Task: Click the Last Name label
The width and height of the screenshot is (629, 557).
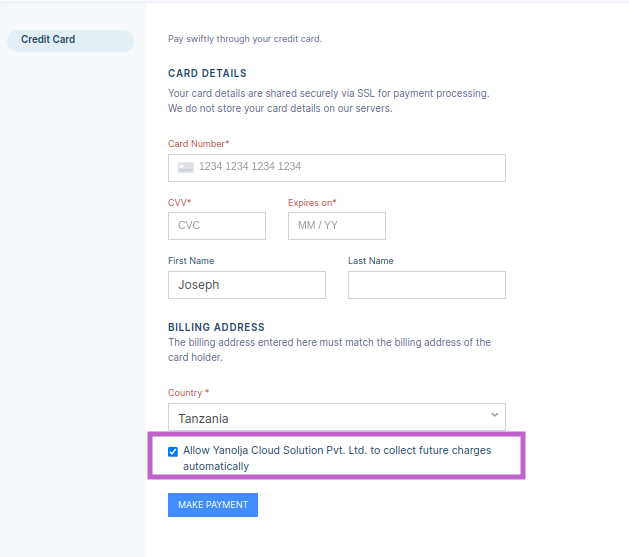Action: click(x=370, y=261)
